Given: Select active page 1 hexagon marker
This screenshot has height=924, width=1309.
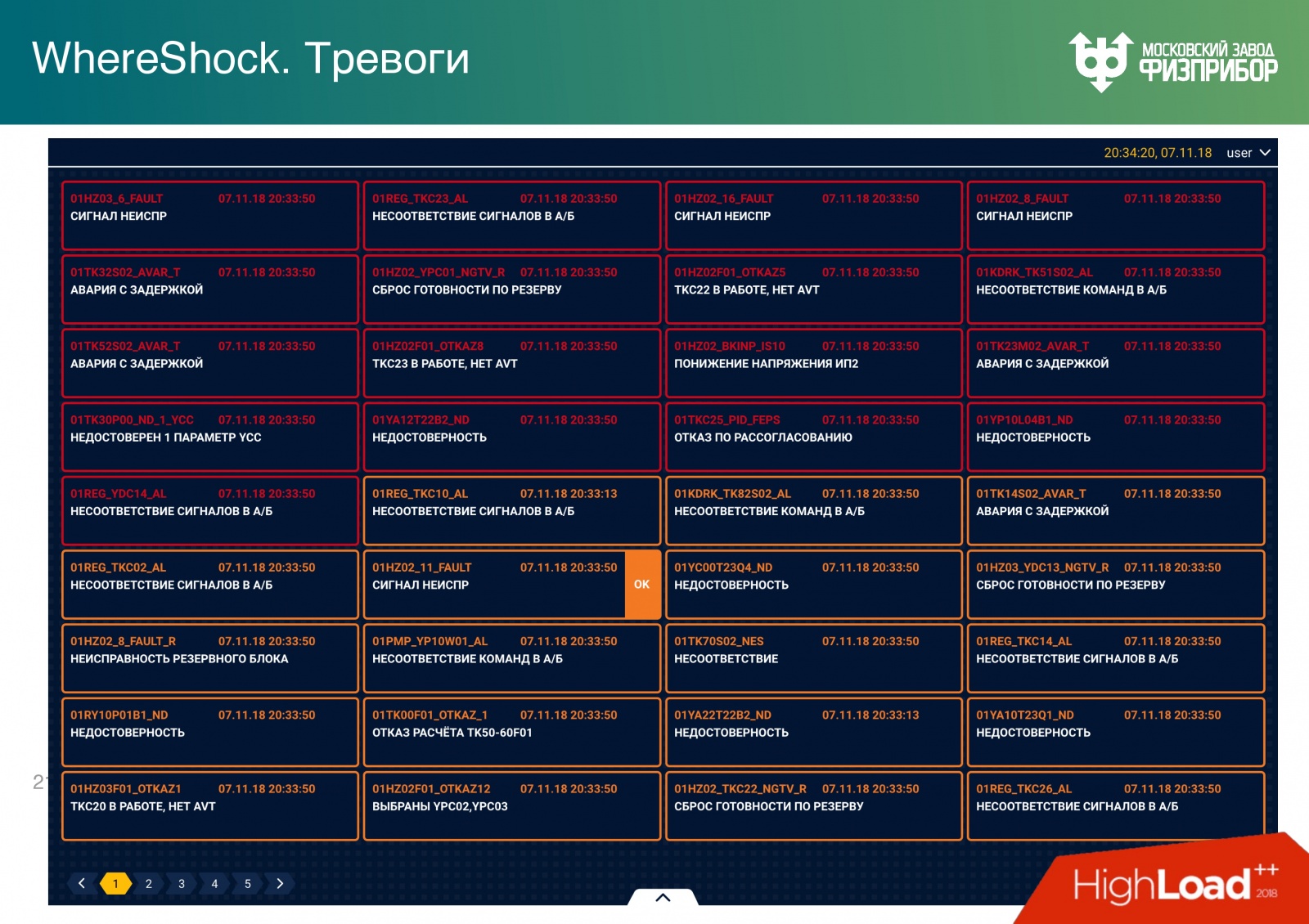Looking at the screenshot, I should 115,884.
